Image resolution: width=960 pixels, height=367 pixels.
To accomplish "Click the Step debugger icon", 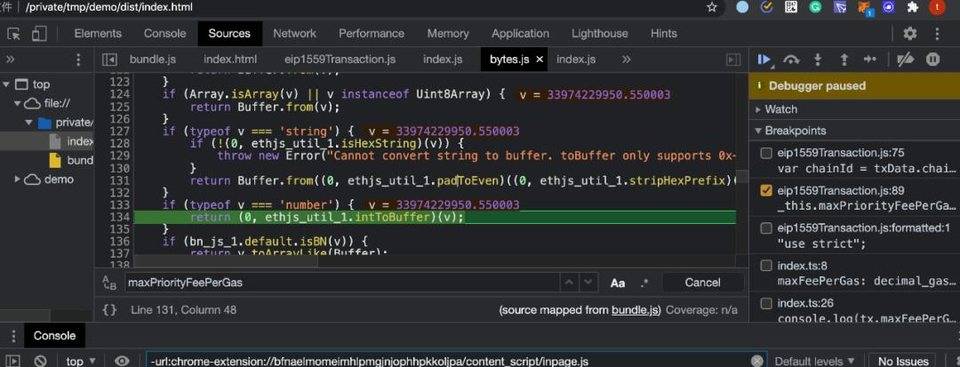I will (870, 59).
